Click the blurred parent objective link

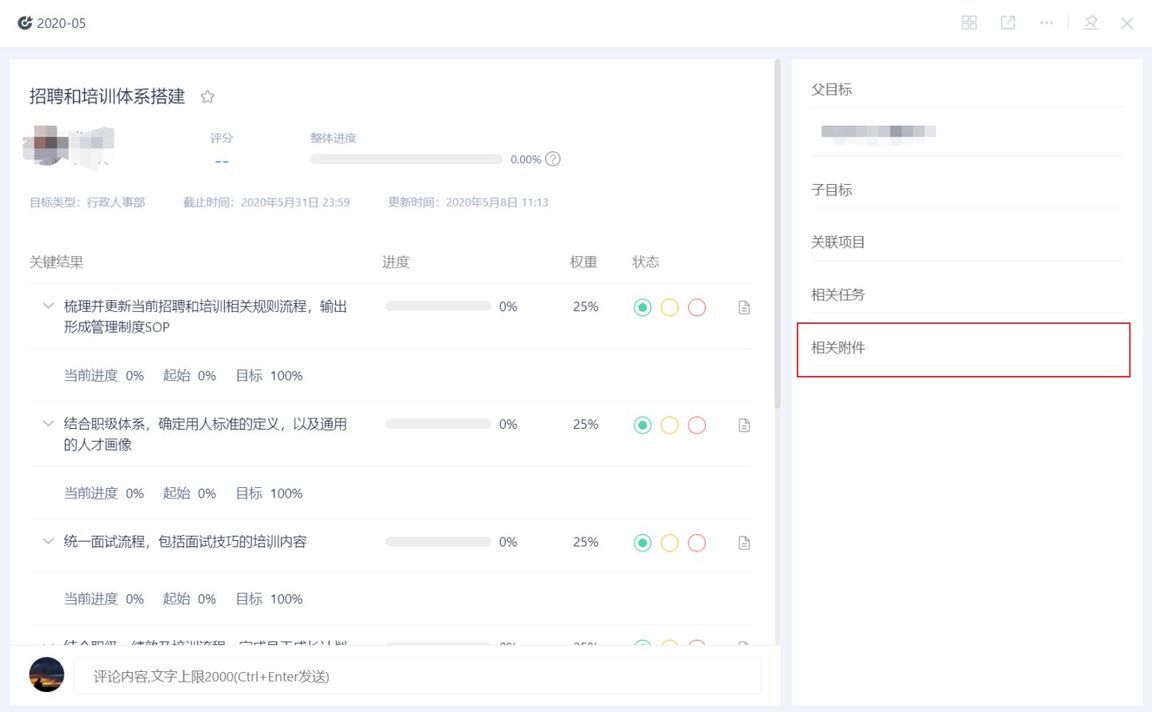(x=878, y=132)
